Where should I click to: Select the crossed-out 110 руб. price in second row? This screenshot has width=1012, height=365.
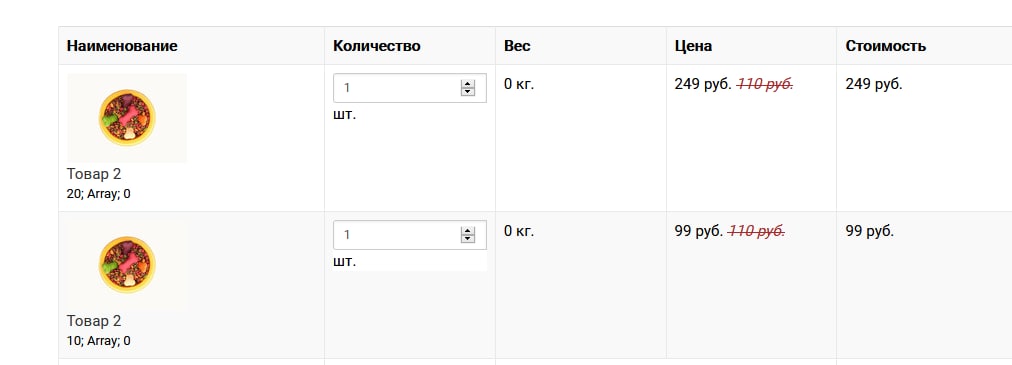pyautogui.click(x=756, y=231)
